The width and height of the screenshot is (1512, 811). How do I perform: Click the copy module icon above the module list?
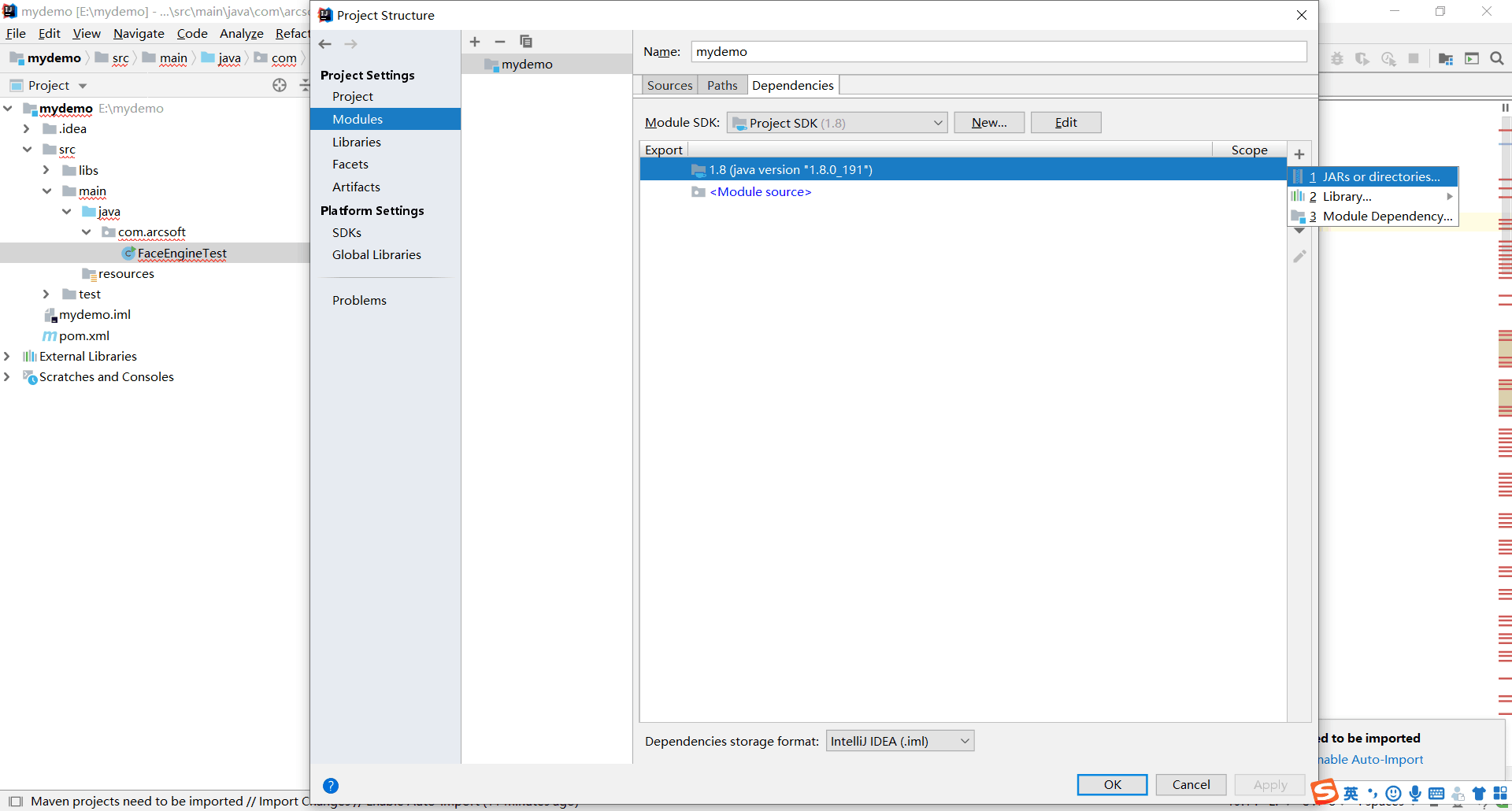(x=526, y=42)
